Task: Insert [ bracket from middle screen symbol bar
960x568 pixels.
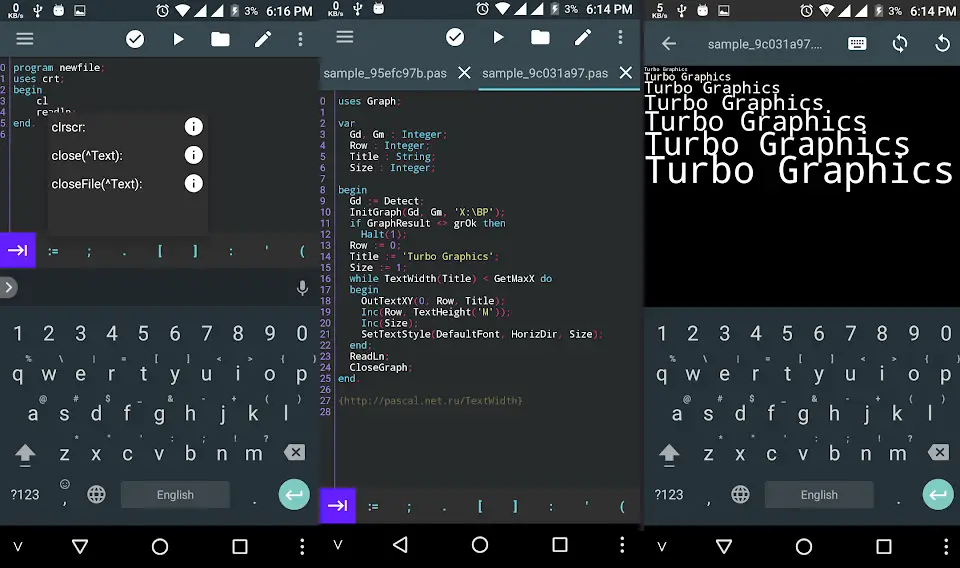Action: coord(480,507)
